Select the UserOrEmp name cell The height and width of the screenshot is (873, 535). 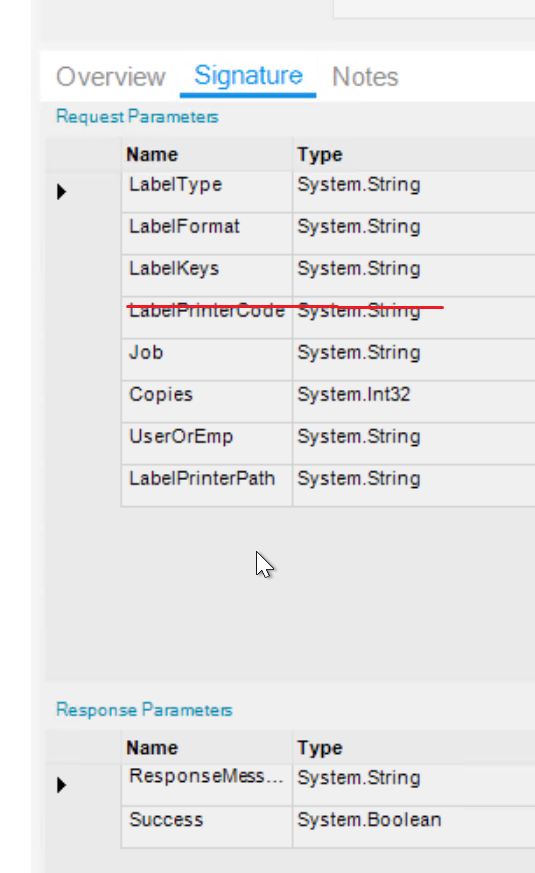tap(207, 444)
